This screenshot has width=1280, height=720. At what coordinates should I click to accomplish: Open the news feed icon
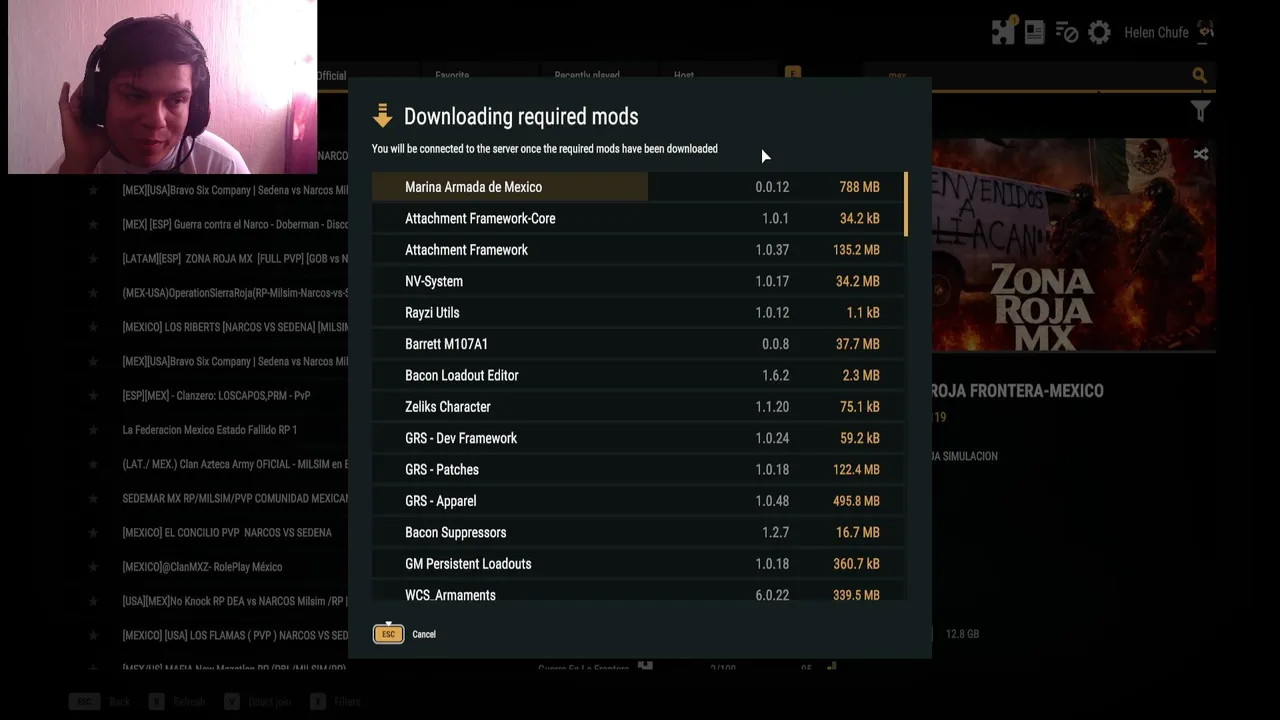[1035, 33]
